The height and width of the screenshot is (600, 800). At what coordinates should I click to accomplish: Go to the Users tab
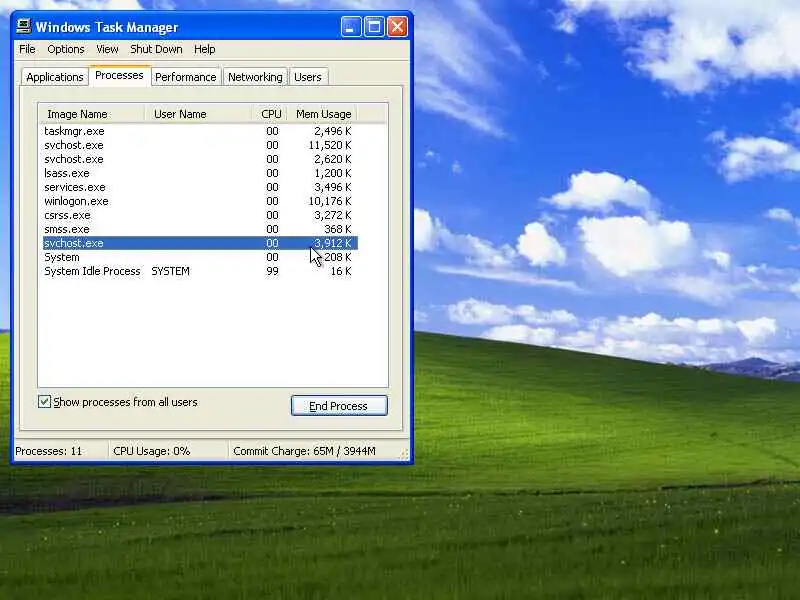pyautogui.click(x=308, y=77)
